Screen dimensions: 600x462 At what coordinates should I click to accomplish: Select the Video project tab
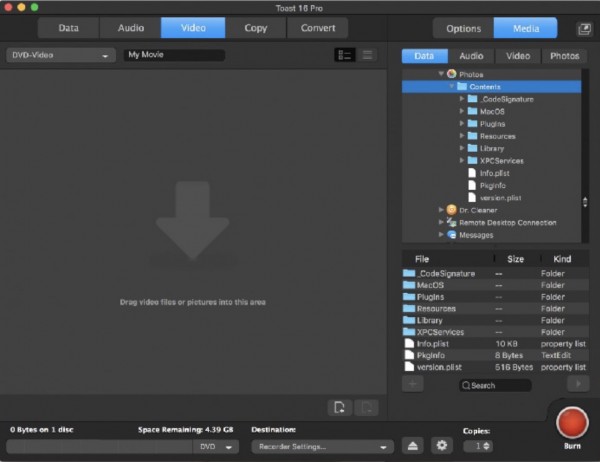(x=193, y=28)
